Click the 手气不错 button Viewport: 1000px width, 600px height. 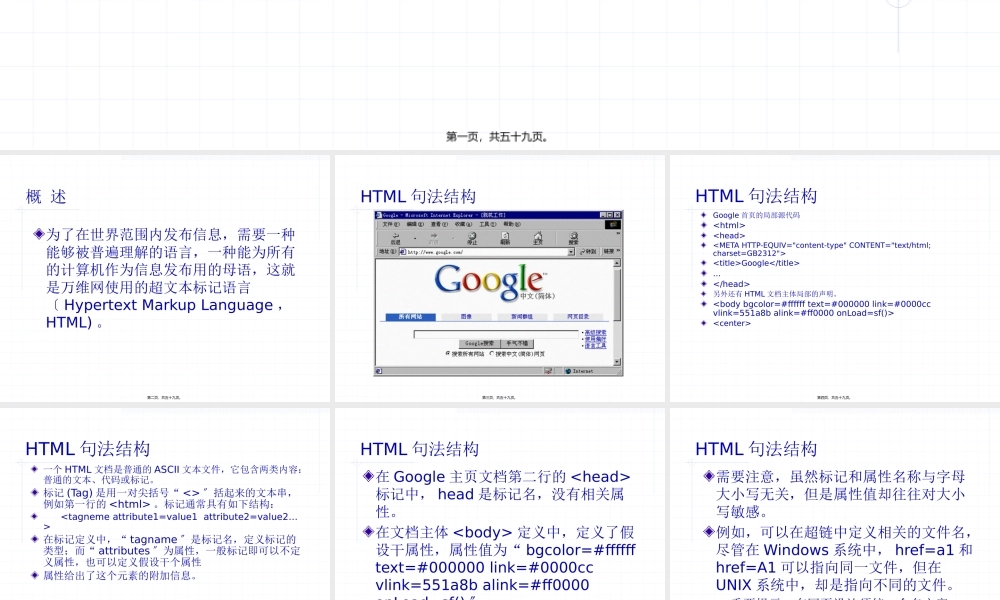[x=519, y=343]
